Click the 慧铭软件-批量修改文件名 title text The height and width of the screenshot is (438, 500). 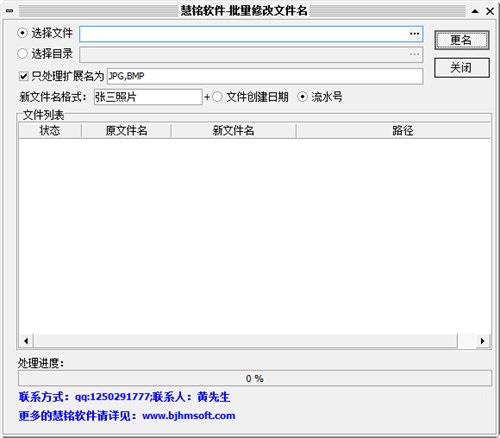(x=244, y=11)
